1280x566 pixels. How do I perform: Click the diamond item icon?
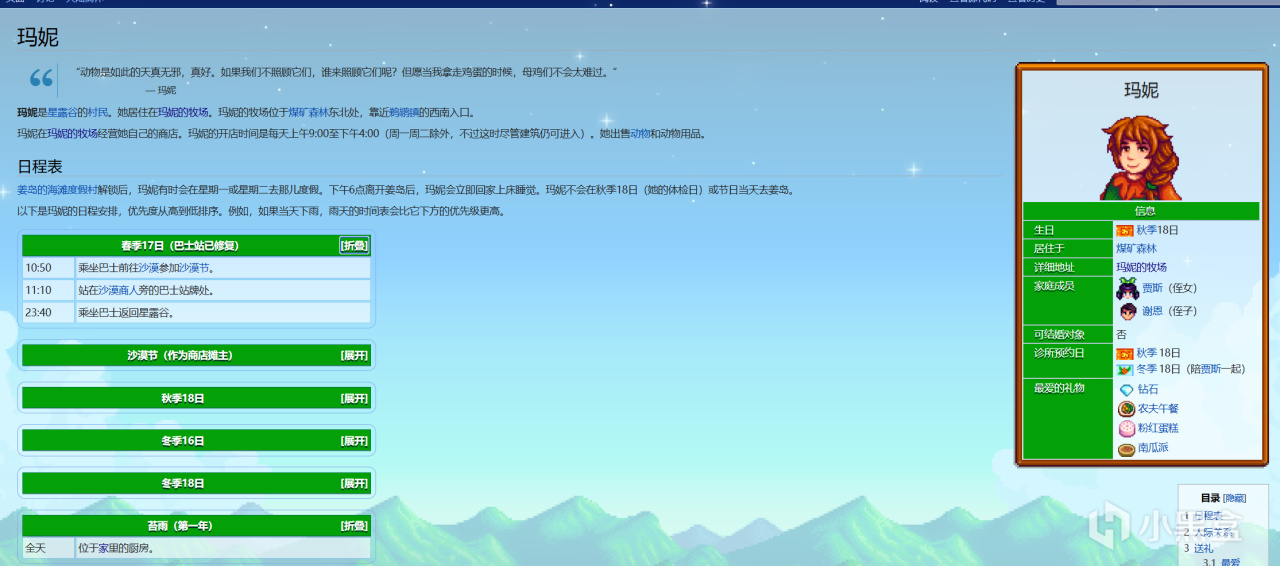(x=1127, y=390)
